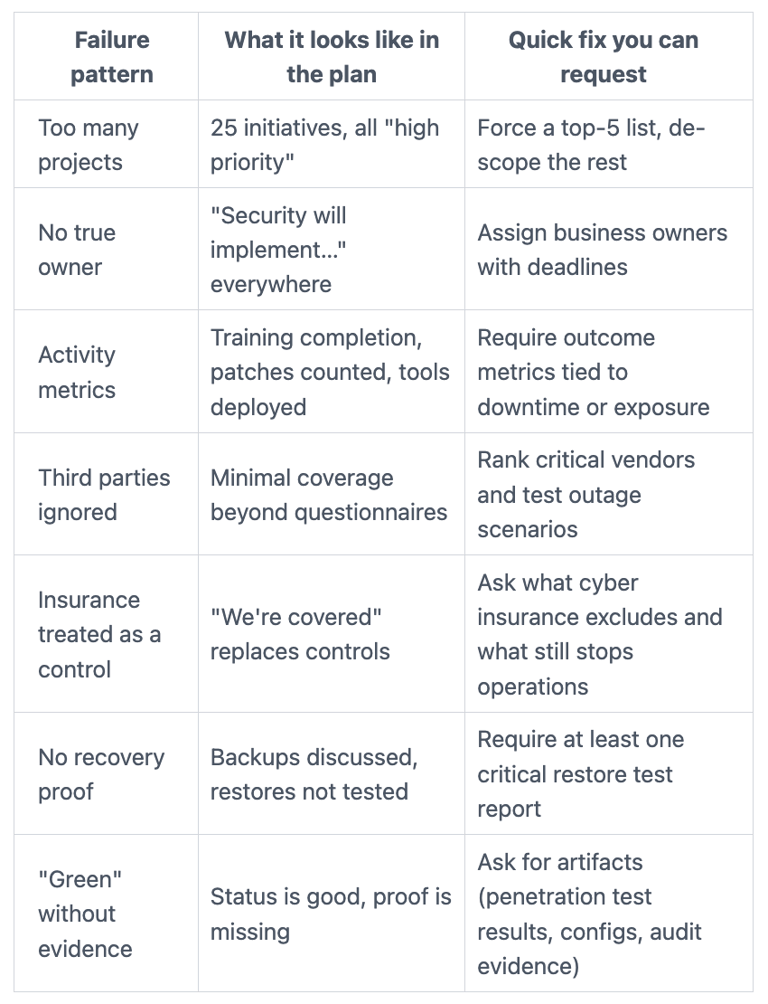The image size is (768, 1004).
Task: Select the "Green without evidence" cell
Action: click(85, 914)
